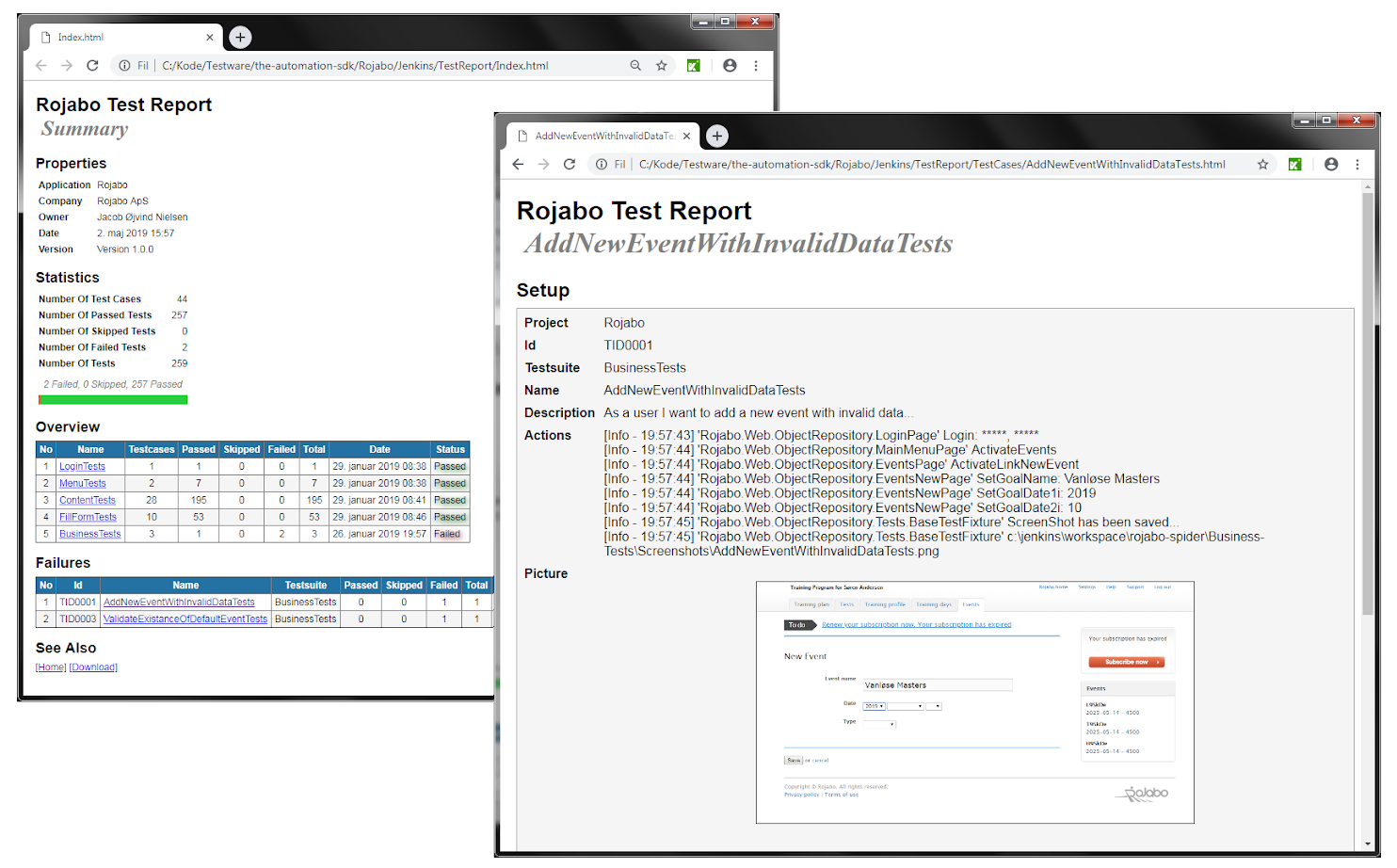The width and height of the screenshot is (1397, 868).
Task: Minimize the front browser window
Action: [1305, 121]
